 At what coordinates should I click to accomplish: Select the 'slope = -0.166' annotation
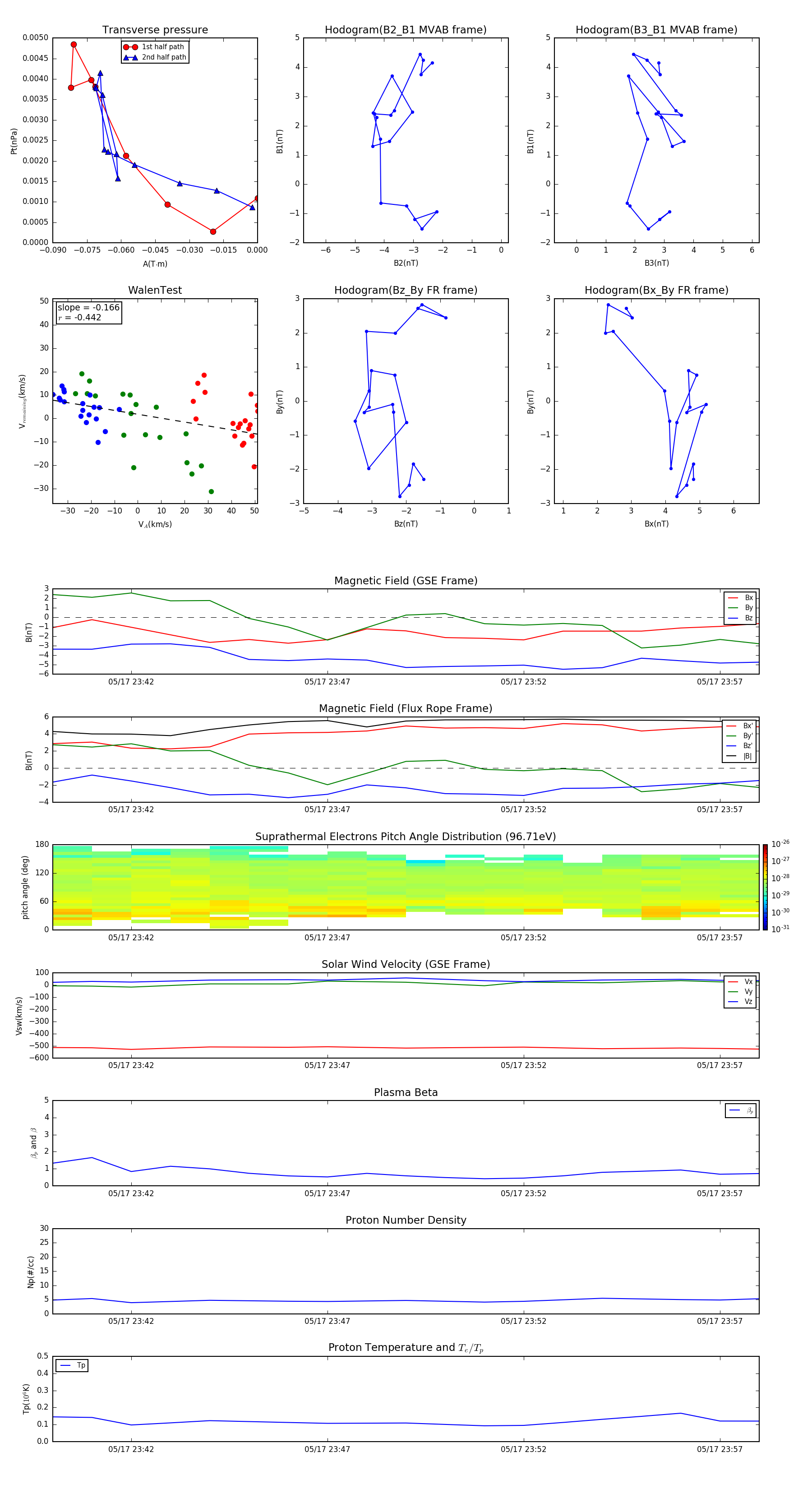[88, 308]
